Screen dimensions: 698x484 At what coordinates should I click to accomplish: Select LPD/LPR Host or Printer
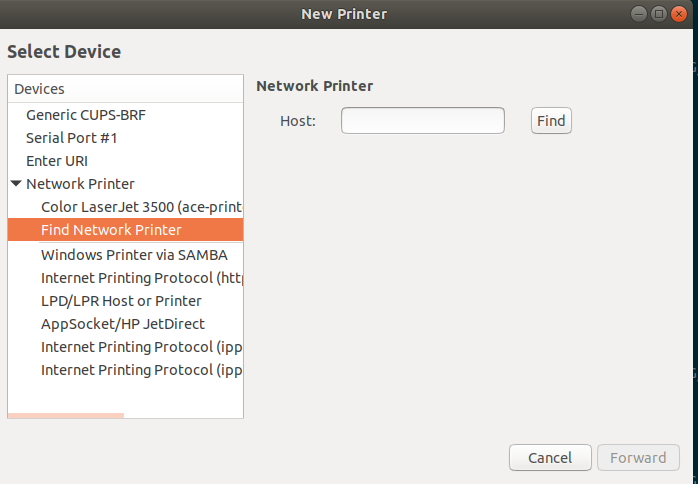coord(121,301)
